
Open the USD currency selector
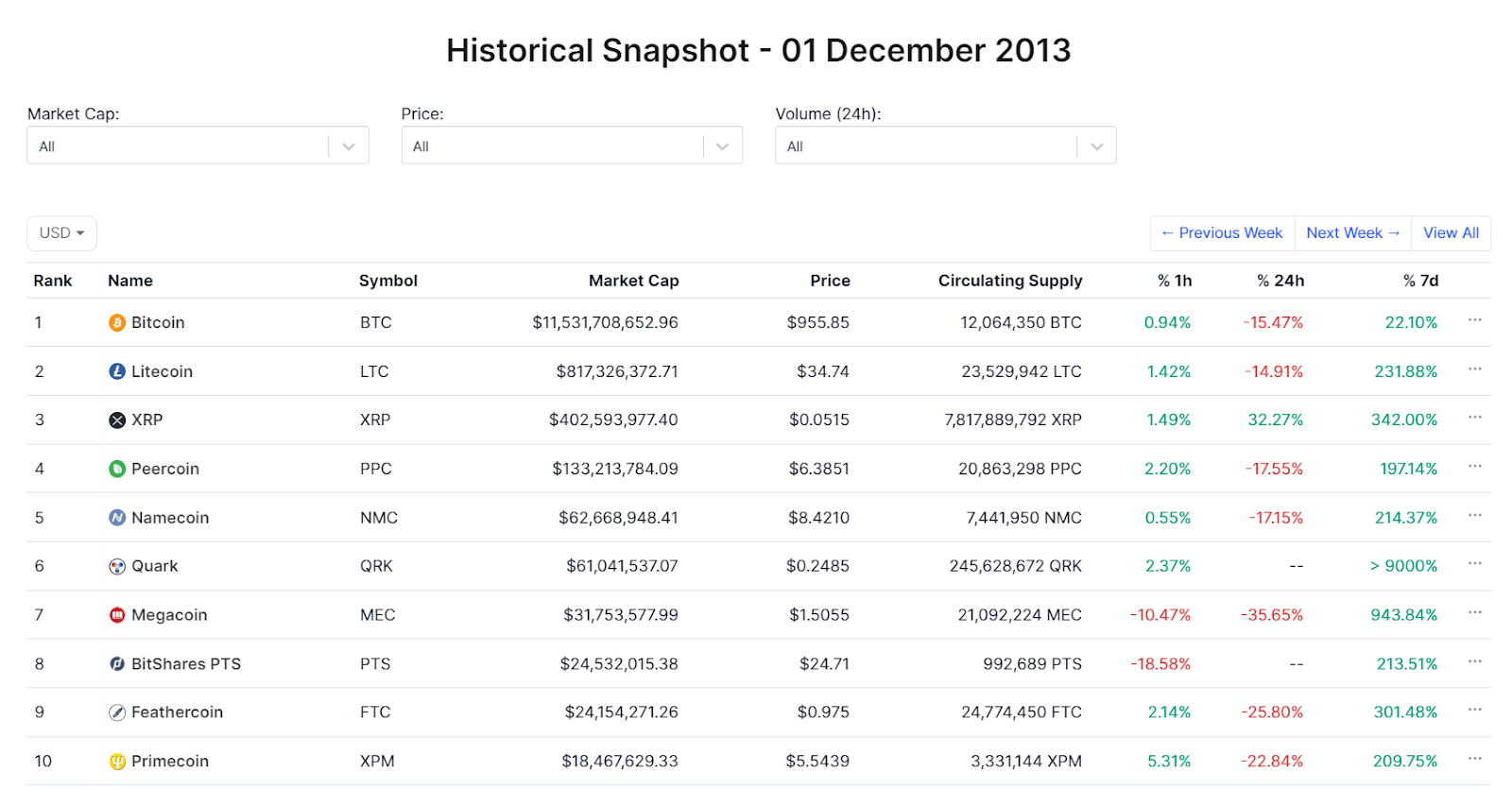tap(61, 233)
